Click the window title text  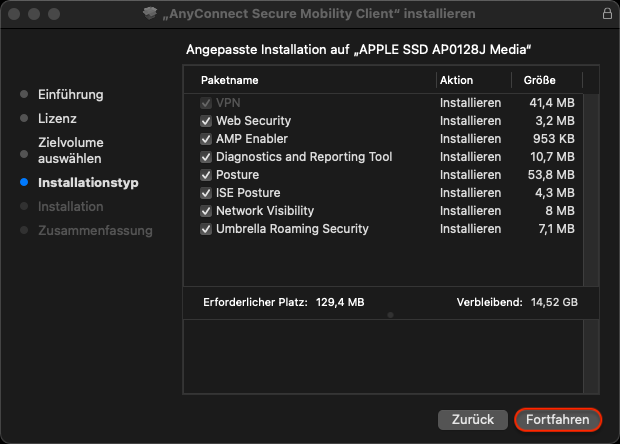(x=319, y=14)
